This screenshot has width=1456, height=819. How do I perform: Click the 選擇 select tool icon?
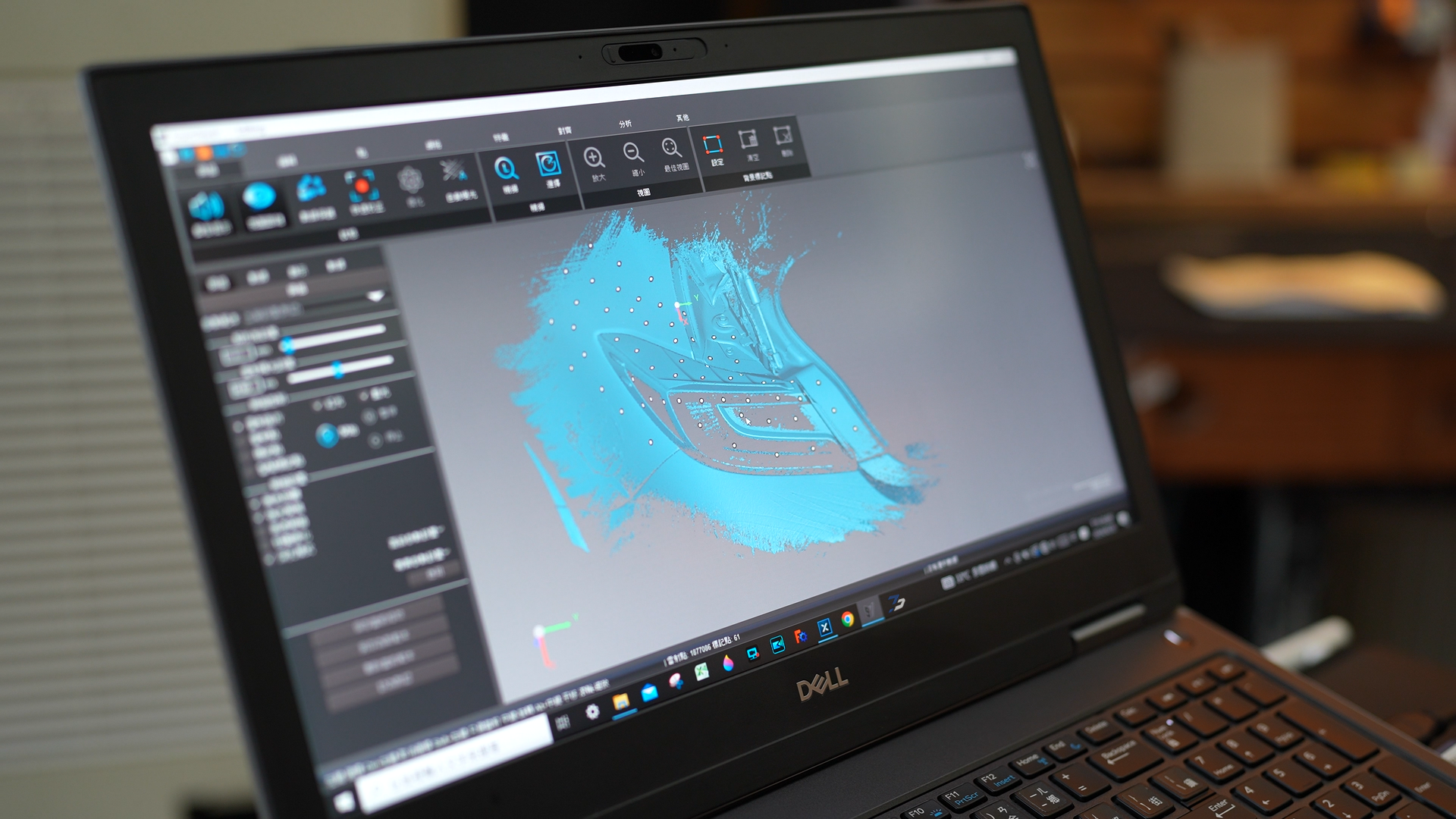[548, 164]
